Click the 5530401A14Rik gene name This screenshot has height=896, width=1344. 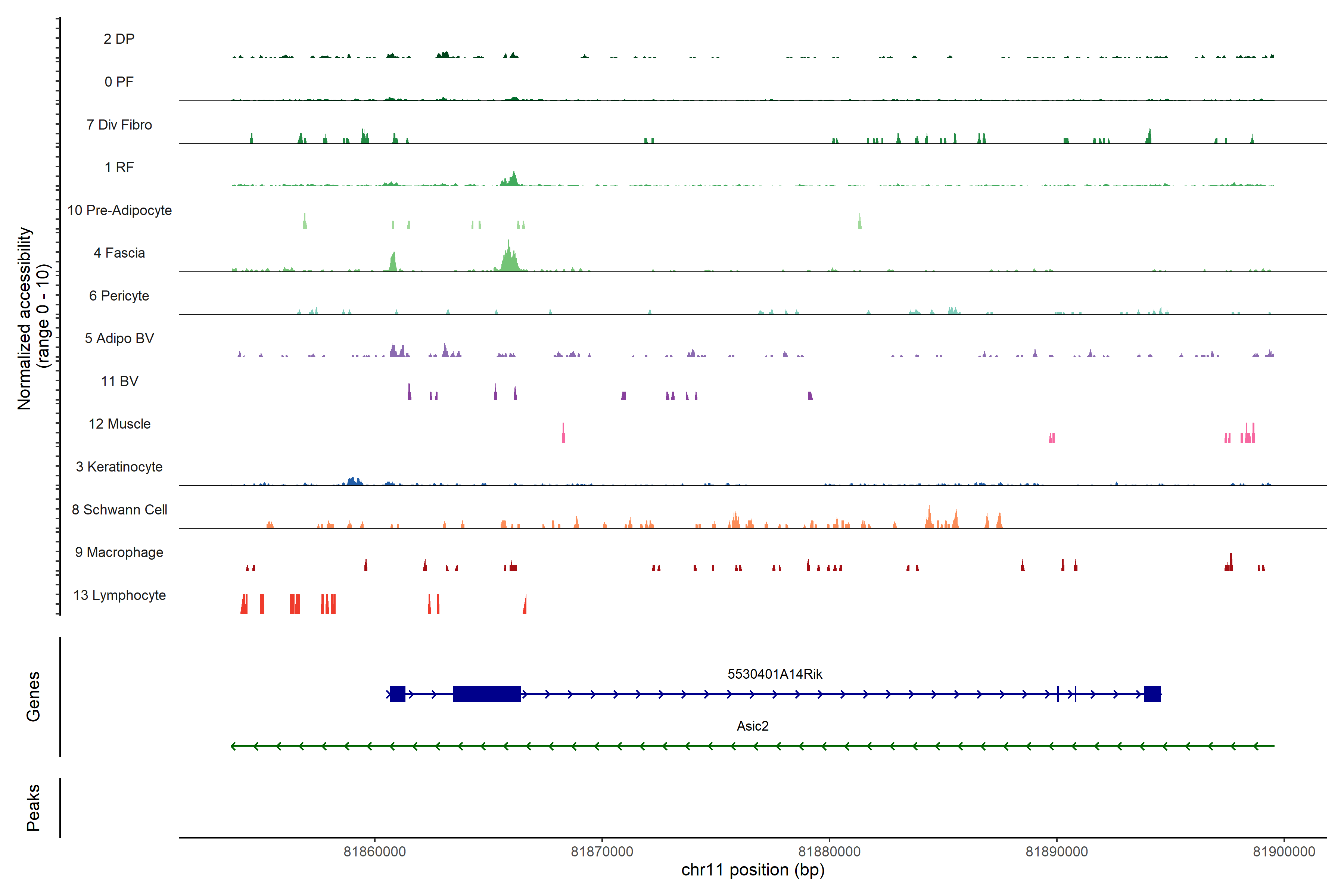click(x=774, y=674)
